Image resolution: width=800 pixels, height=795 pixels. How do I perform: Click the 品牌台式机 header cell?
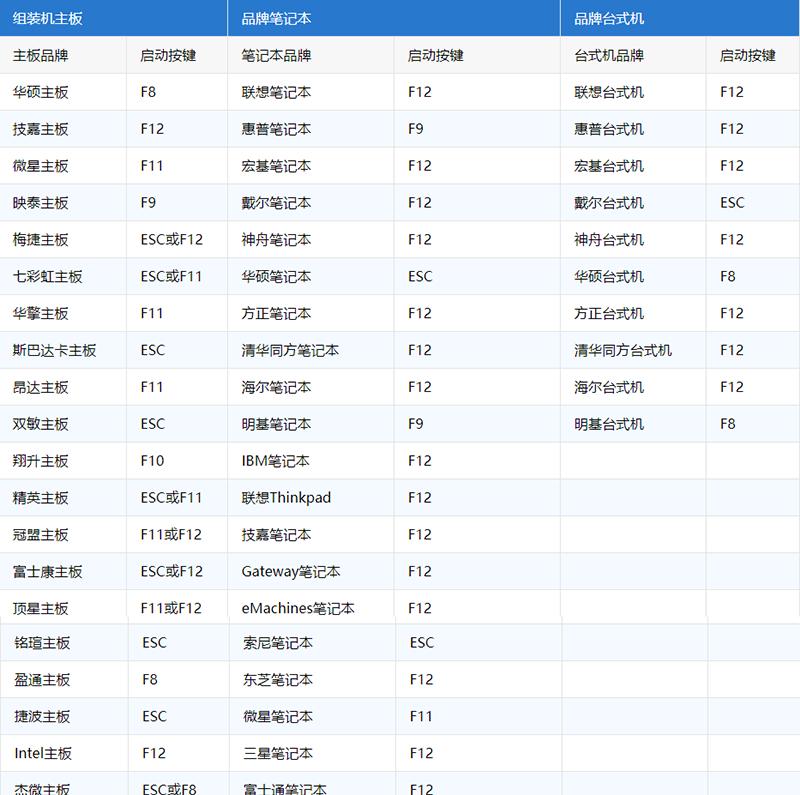coord(680,18)
